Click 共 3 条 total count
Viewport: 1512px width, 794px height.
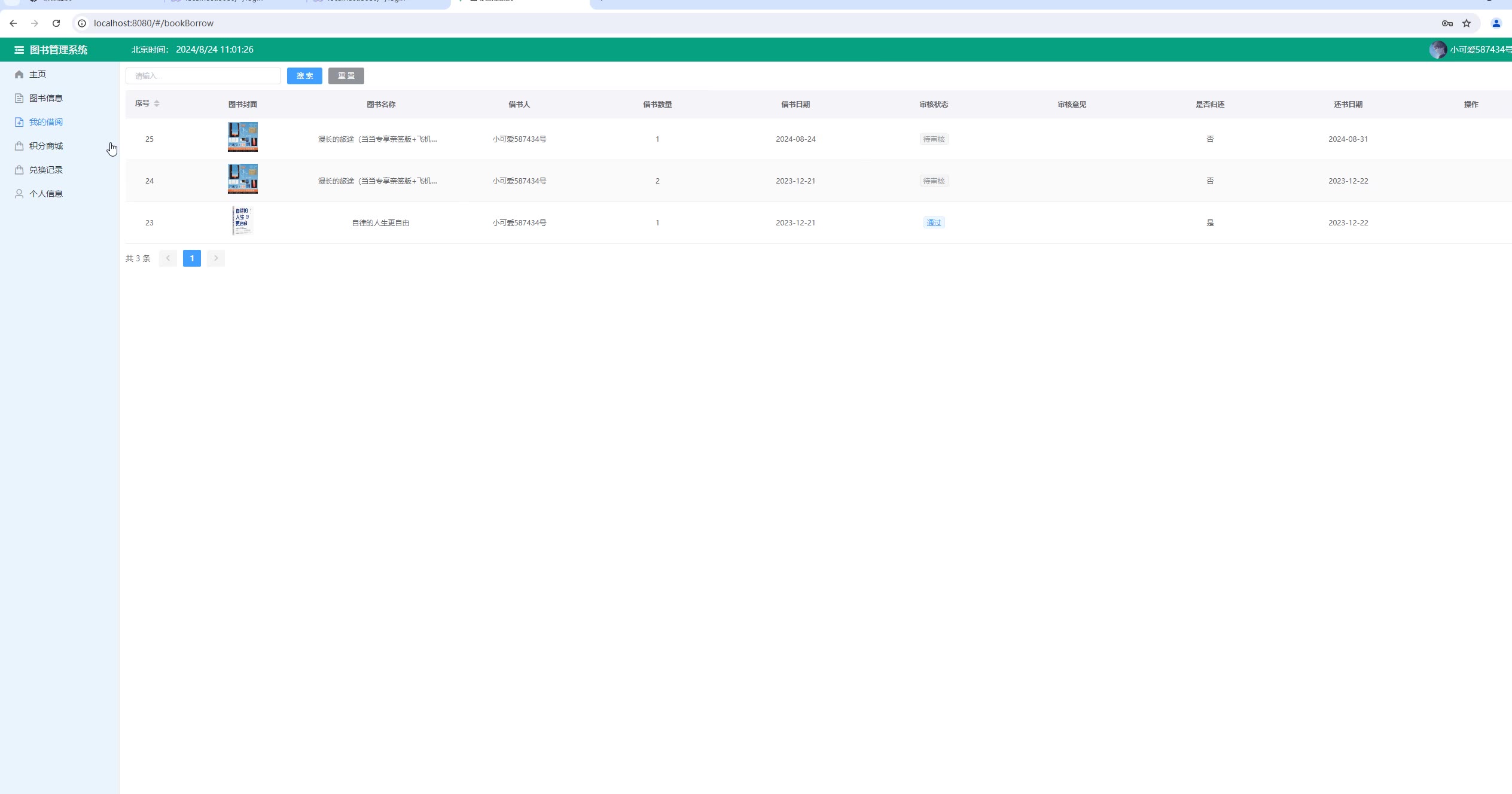pos(138,258)
